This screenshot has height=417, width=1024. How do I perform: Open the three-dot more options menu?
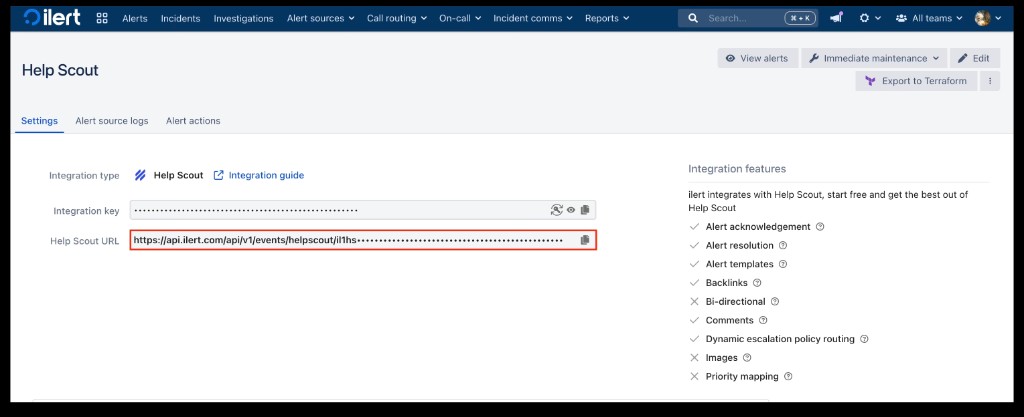[989, 81]
